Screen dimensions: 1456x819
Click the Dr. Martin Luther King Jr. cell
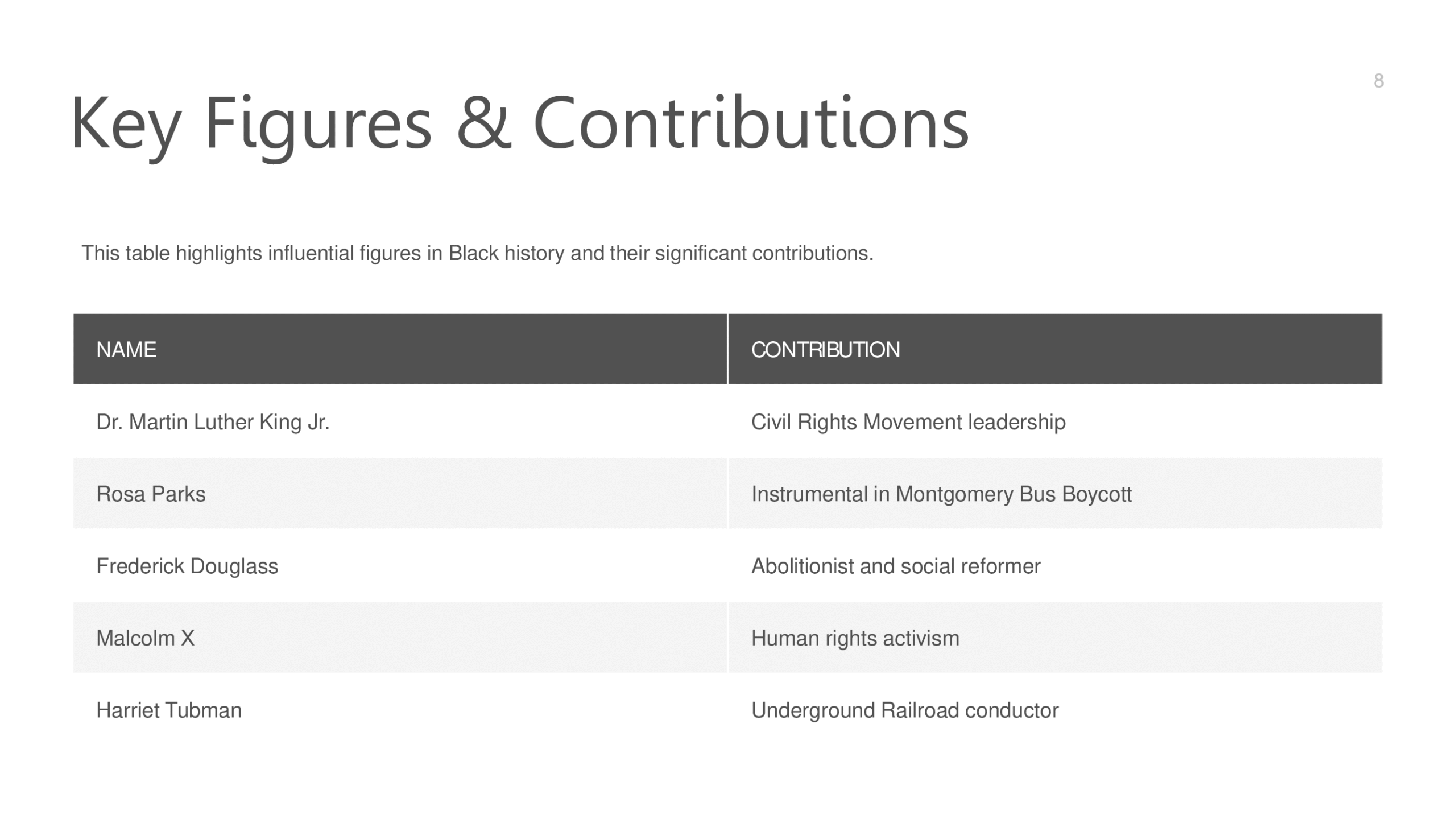[213, 422]
